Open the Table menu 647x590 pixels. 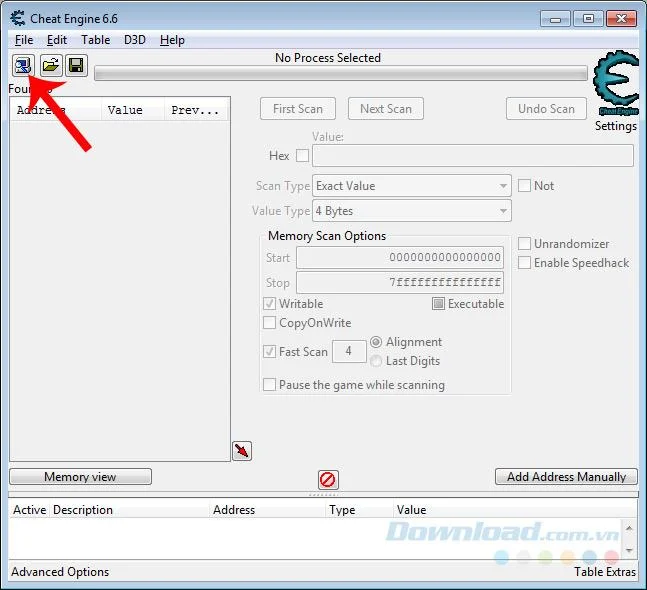[95, 40]
